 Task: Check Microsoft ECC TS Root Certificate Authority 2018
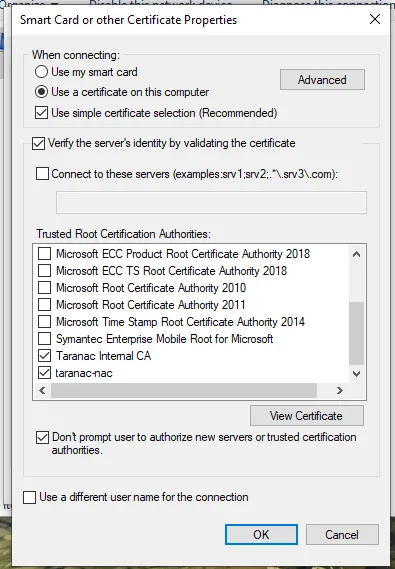tap(44, 271)
